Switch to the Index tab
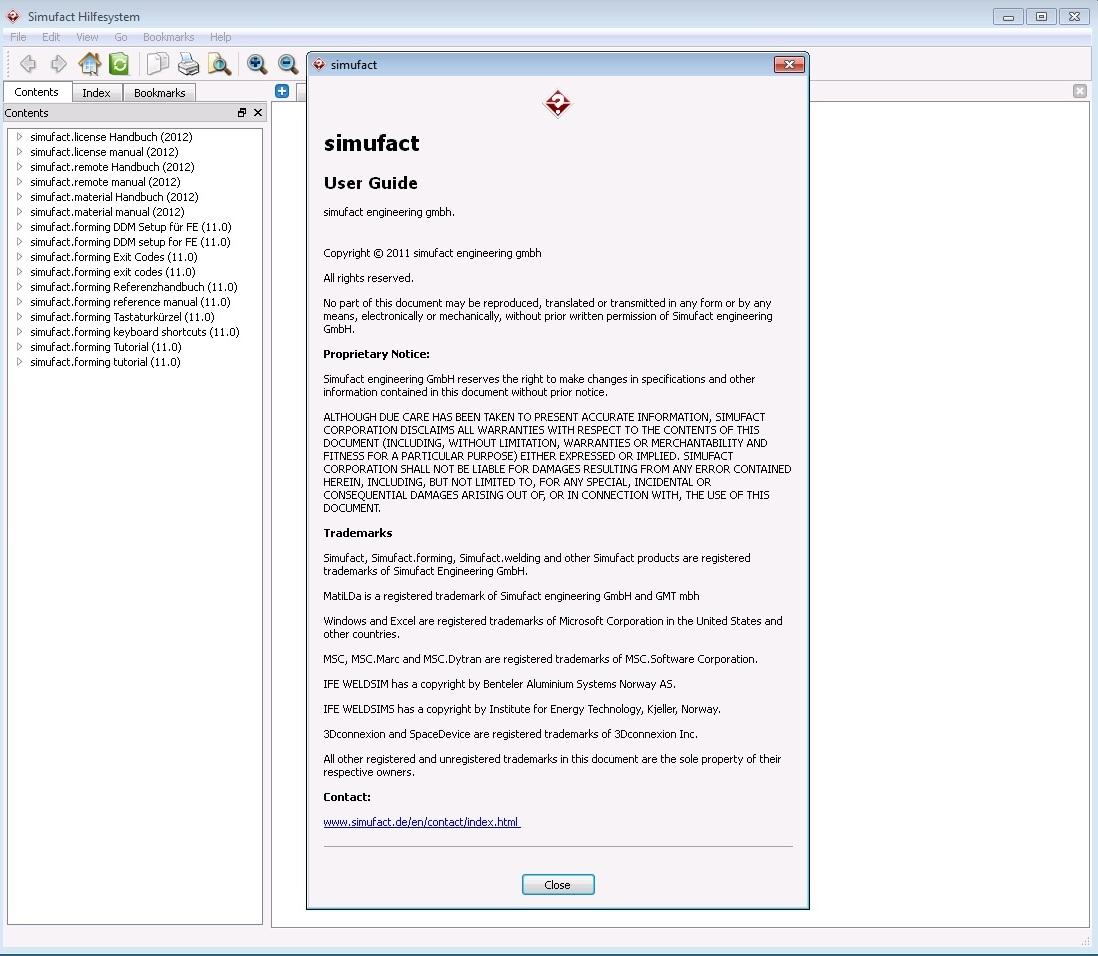1098x956 pixels. point(96,93)
